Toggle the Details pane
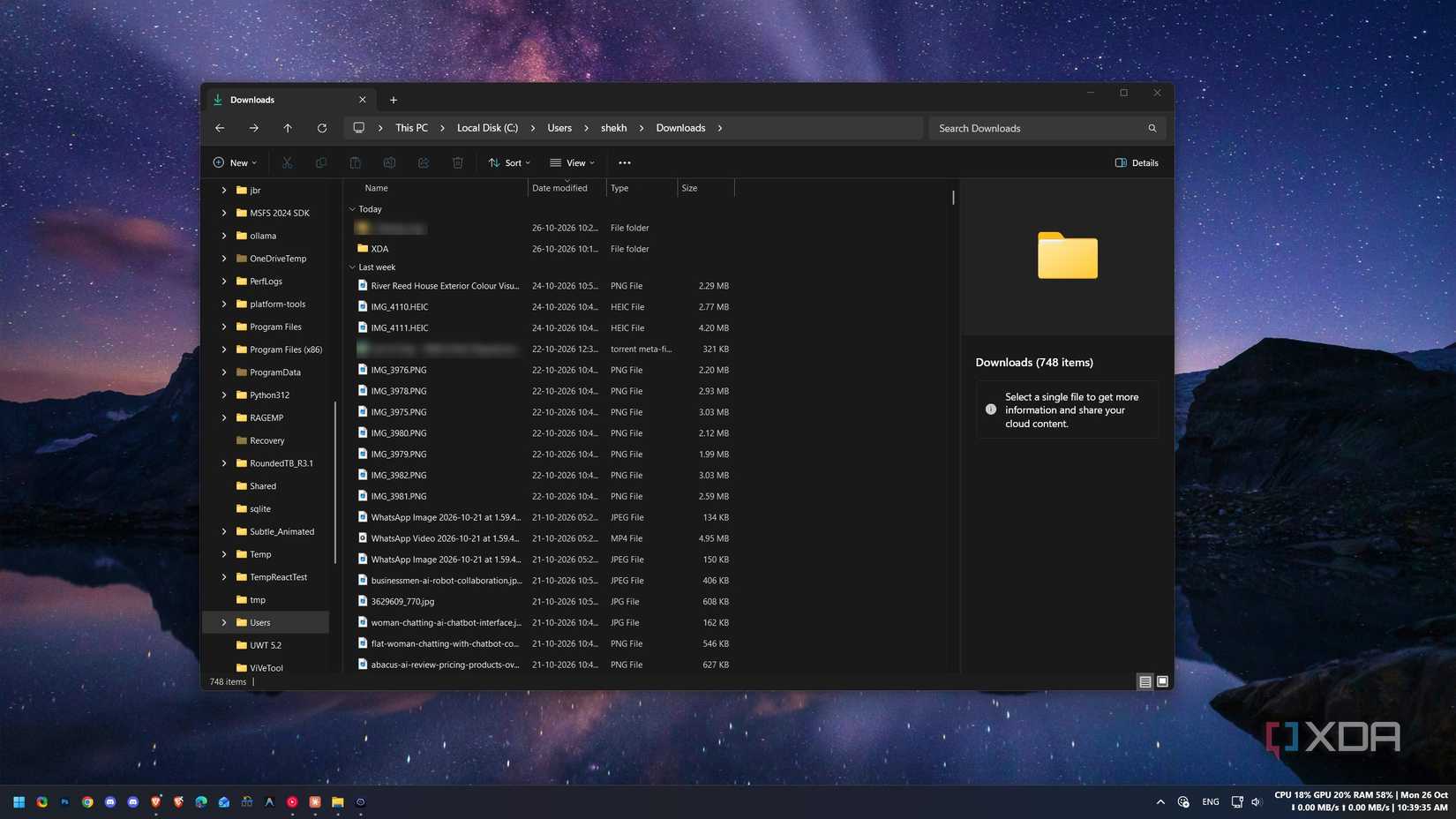The height and width of the screenshot is (819, 1456). click(1137, 162)
